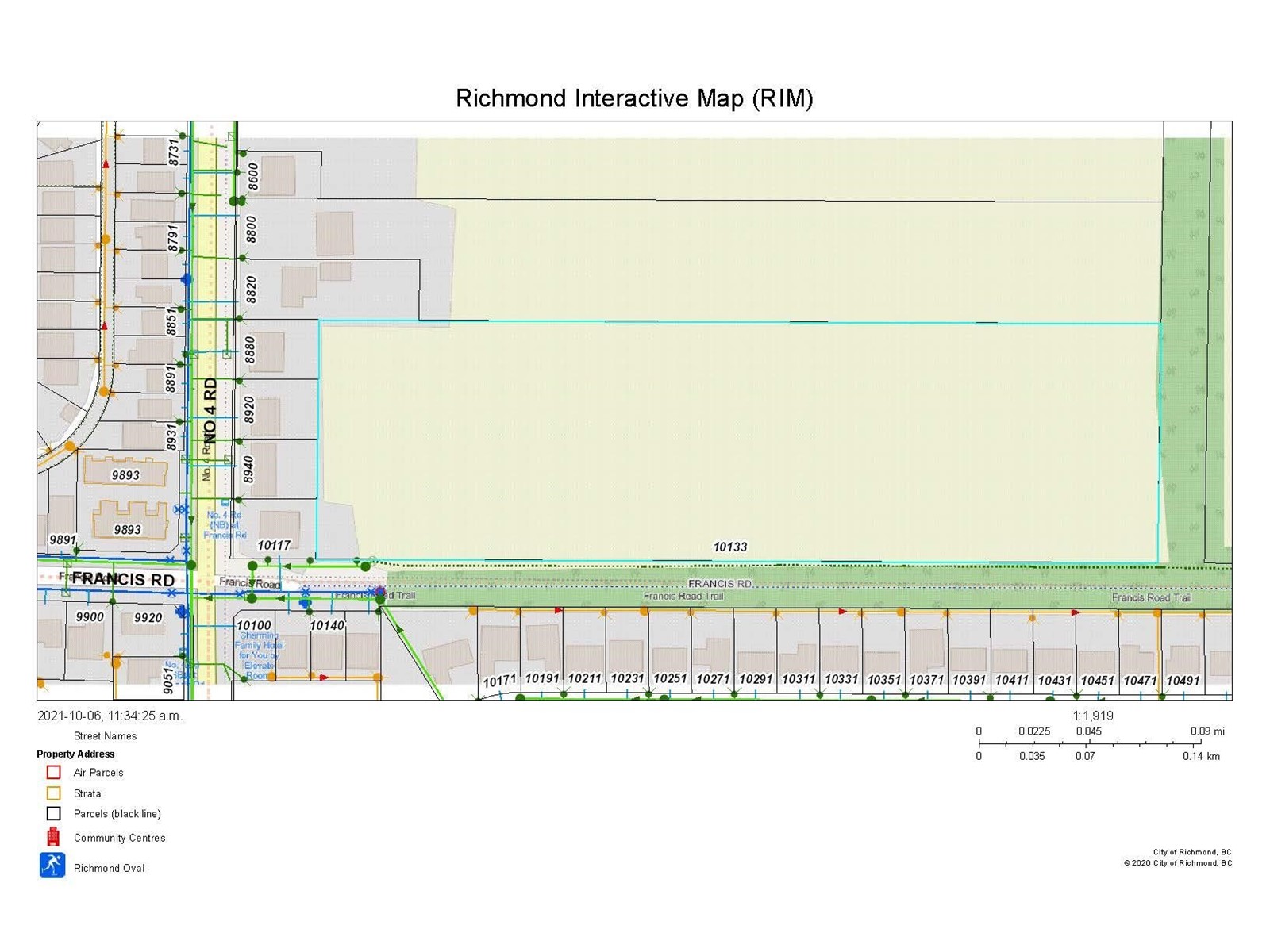The height and width of the screenshot is (952, 1270).
Task: Click address 10491 at the row's end
Action: click(x=1183, y=681)
